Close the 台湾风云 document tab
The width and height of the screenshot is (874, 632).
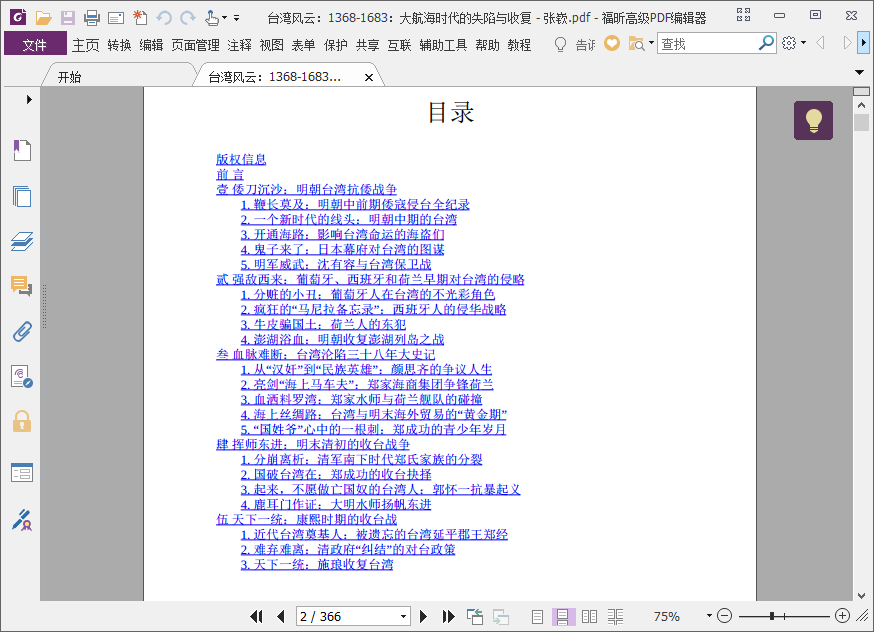point(368,77)
